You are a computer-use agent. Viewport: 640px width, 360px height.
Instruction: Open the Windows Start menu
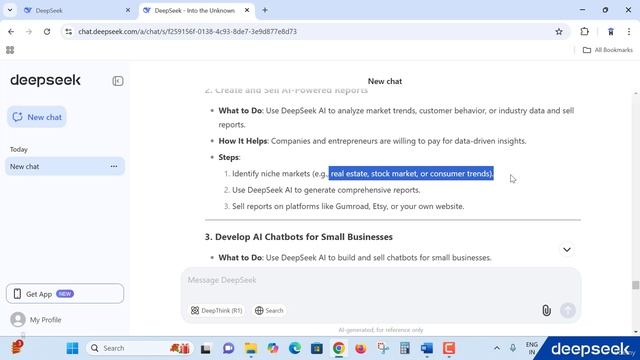click(72, 348)
